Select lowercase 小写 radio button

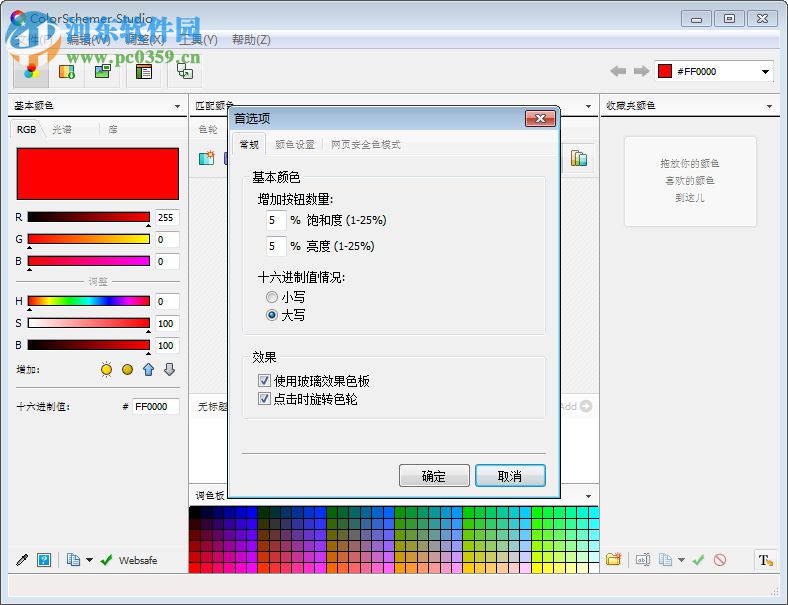coord(272,297)
